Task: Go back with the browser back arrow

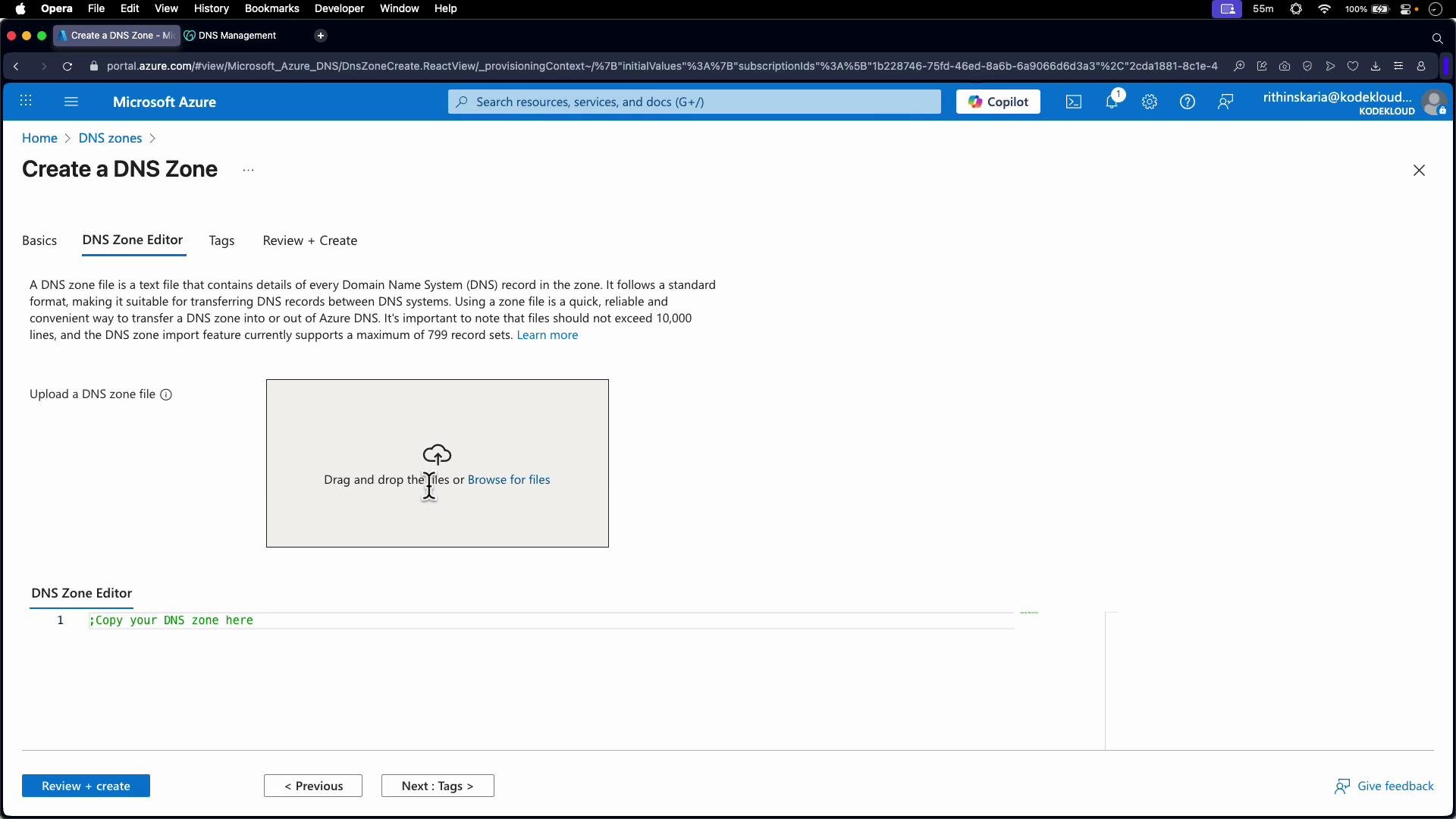Action: point(16,67)
